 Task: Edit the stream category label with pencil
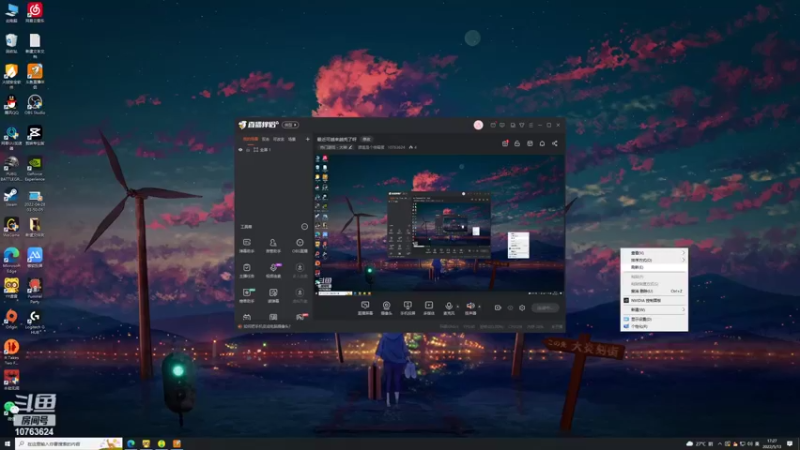point(336,147)
